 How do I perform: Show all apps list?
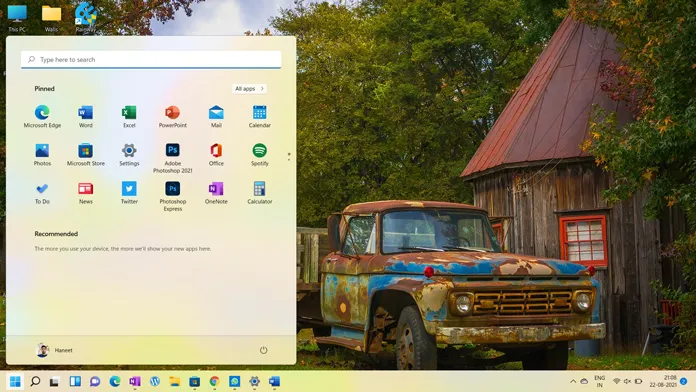(249, 89)
